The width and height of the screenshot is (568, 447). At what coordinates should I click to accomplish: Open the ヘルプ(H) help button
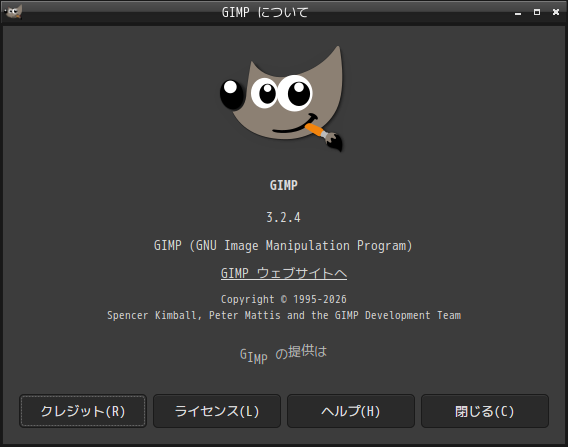(x=351, y=411)
